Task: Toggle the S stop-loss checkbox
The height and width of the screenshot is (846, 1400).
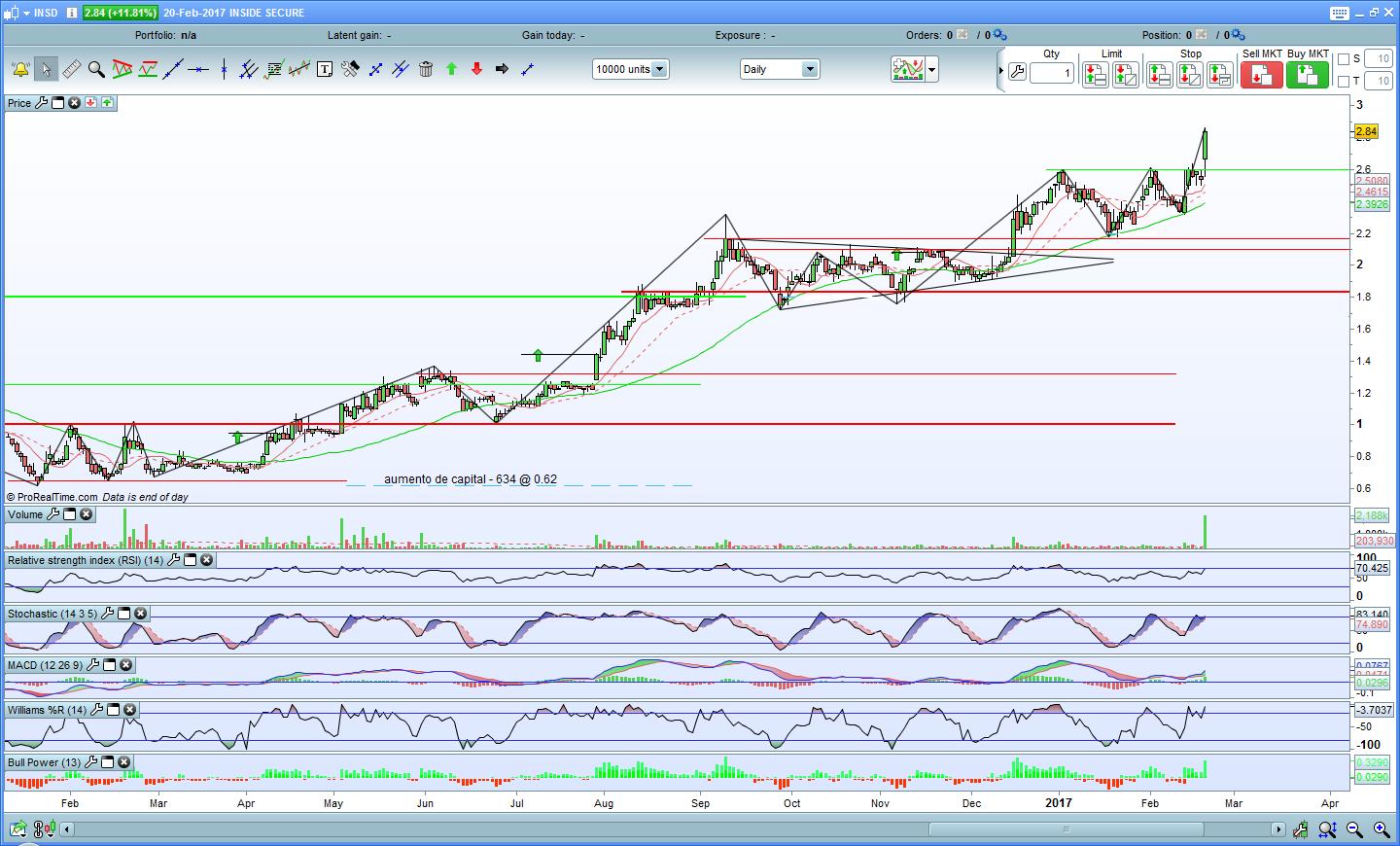Action: pyautogui.click(x=1344, y=59)
